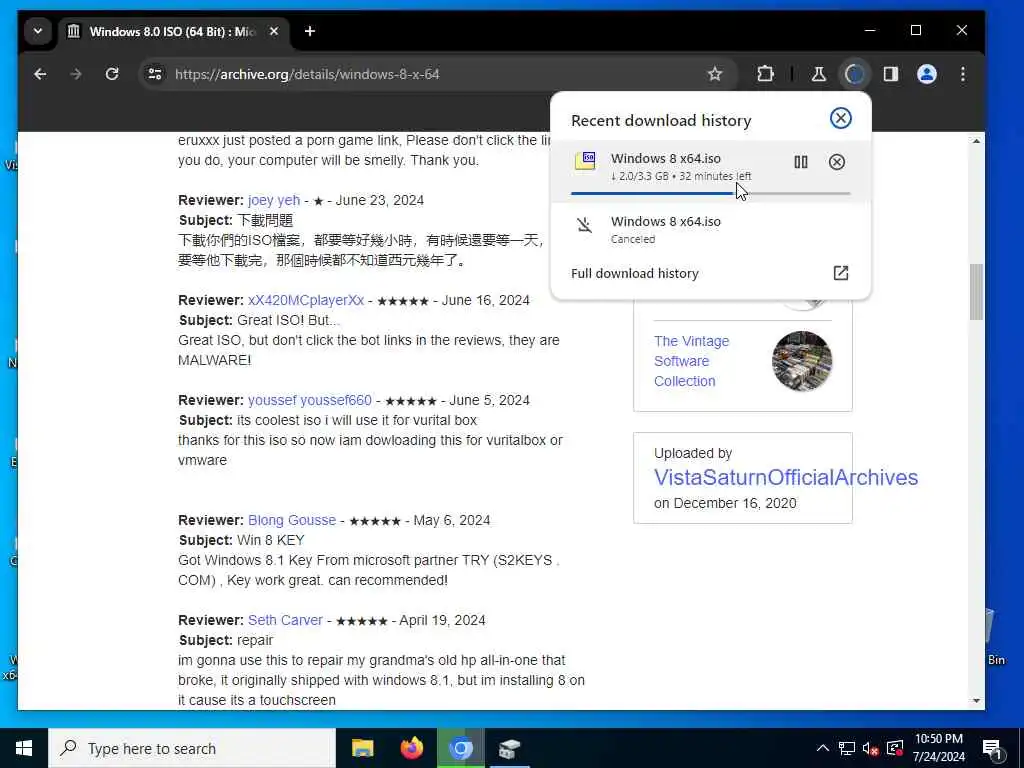Pause the Windows 8 x64.iso download
Viewport: 1024px width, 768px height.
point(801,162)
